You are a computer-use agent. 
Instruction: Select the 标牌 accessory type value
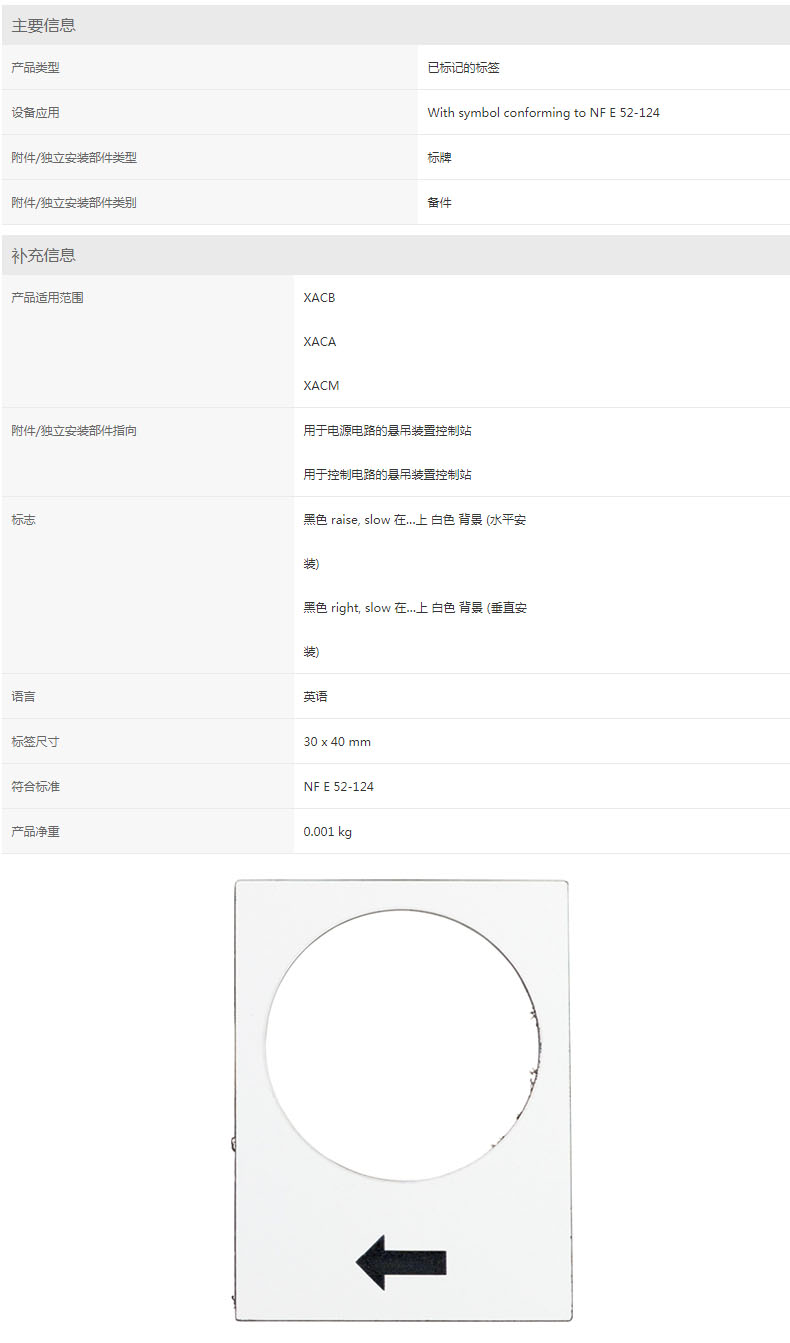coord(439,158)
